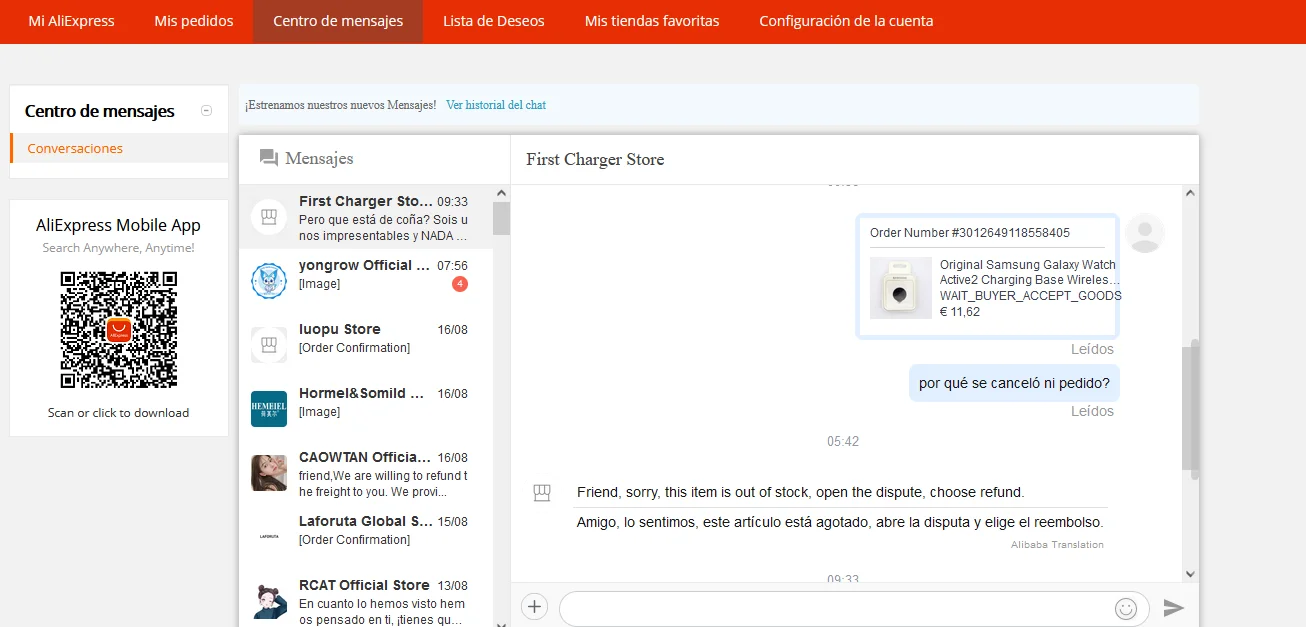Image resolution: width=1306 pixels, height=627 pixels.
Task: Click CAOWTAN store avatar photo
Action: [268, 473]
